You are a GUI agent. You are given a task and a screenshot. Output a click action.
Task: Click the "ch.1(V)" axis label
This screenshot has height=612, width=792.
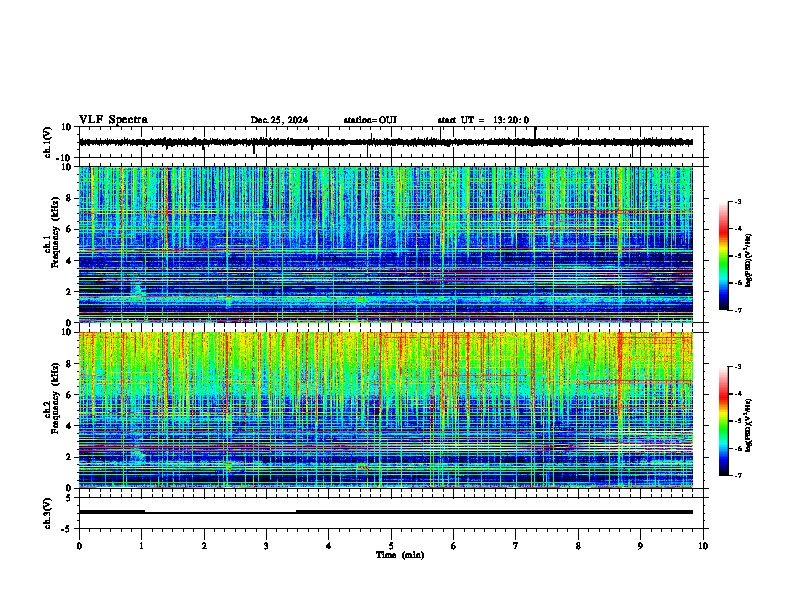[x=48, y=142]
